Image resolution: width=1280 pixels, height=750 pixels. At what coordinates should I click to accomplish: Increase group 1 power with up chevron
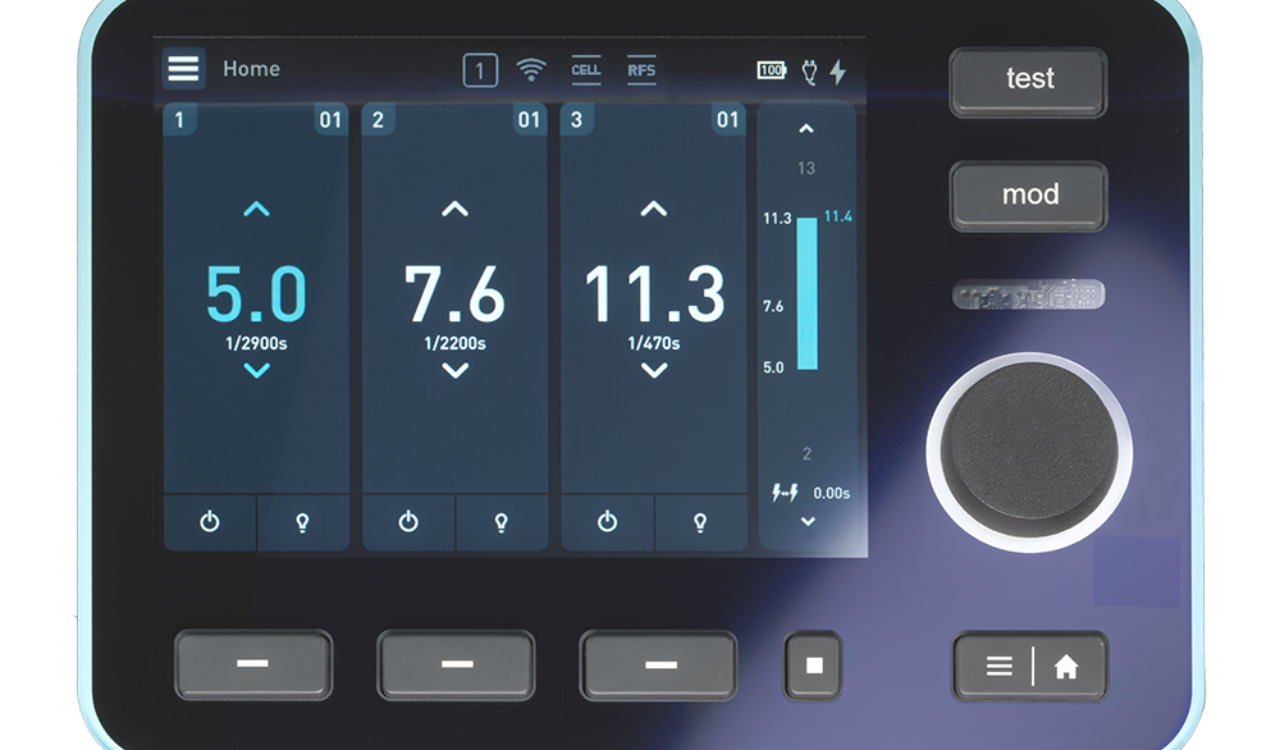pyautogui.click(x=257, y=209)
